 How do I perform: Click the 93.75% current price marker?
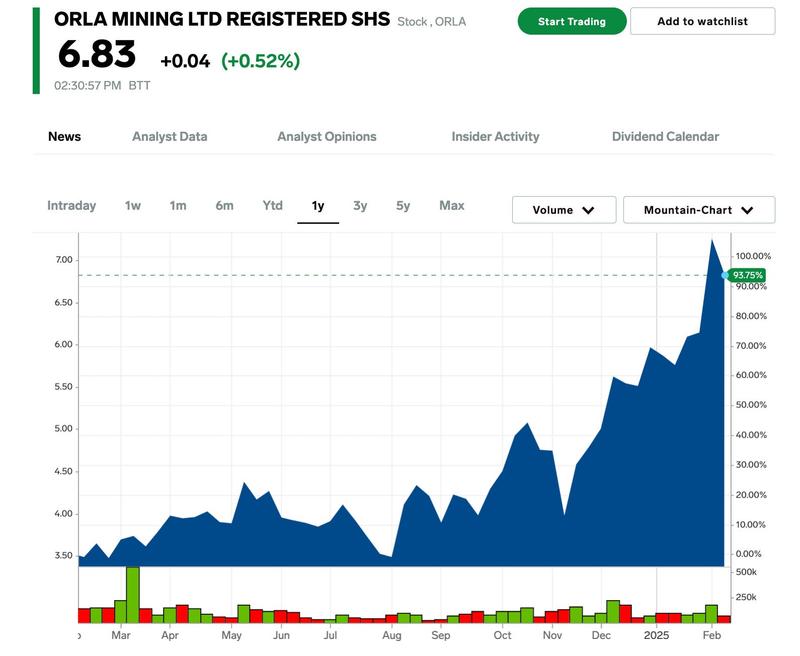pyautogui.click(x=747, y=275)
